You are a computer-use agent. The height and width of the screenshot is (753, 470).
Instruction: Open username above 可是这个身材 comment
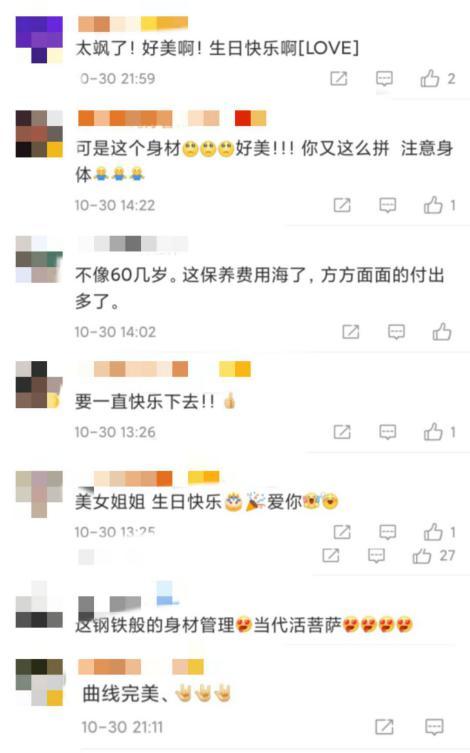172,118
